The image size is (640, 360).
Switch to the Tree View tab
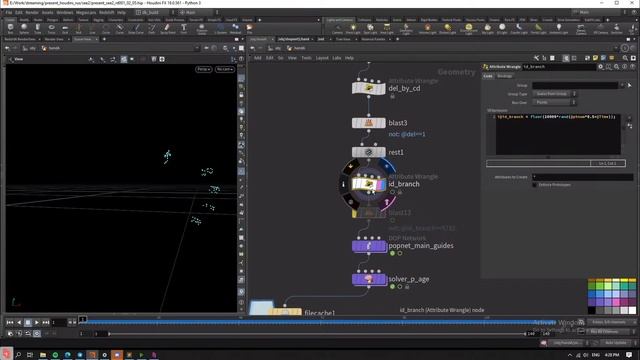[x=343, y=39]
